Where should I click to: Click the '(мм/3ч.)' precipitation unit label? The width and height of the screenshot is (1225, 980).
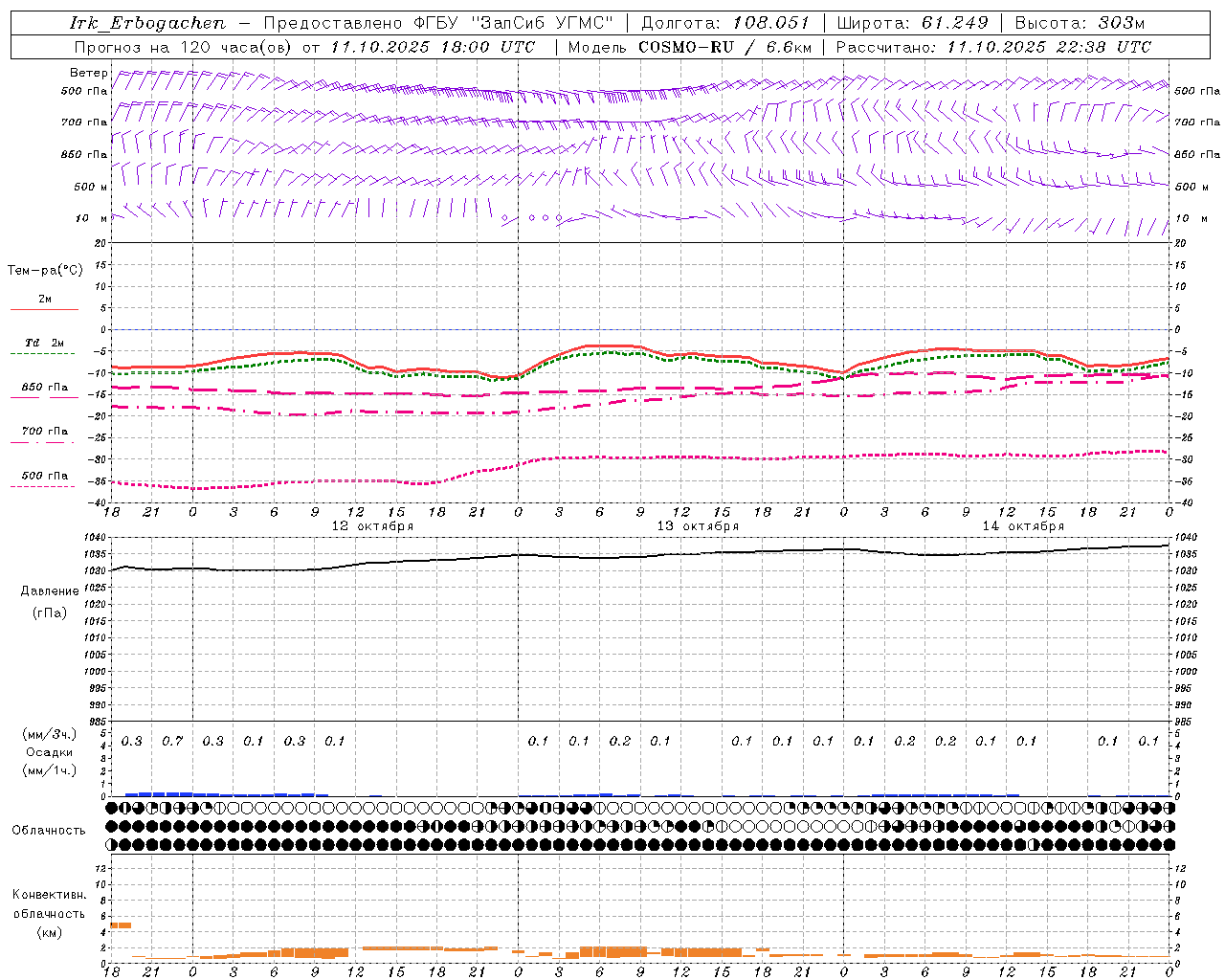click(50, 734)
